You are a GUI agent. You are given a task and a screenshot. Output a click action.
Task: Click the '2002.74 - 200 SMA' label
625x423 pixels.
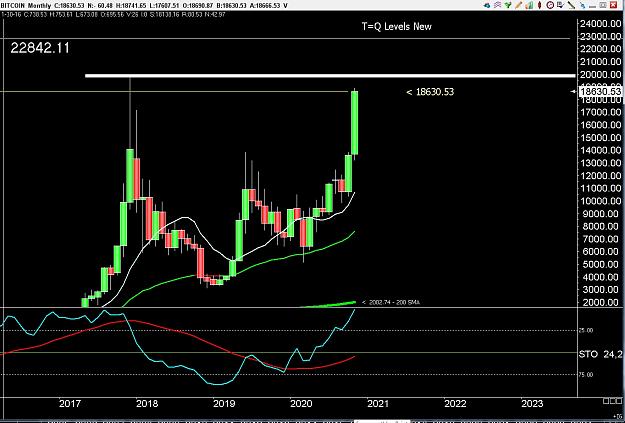(x=391, y=302)
